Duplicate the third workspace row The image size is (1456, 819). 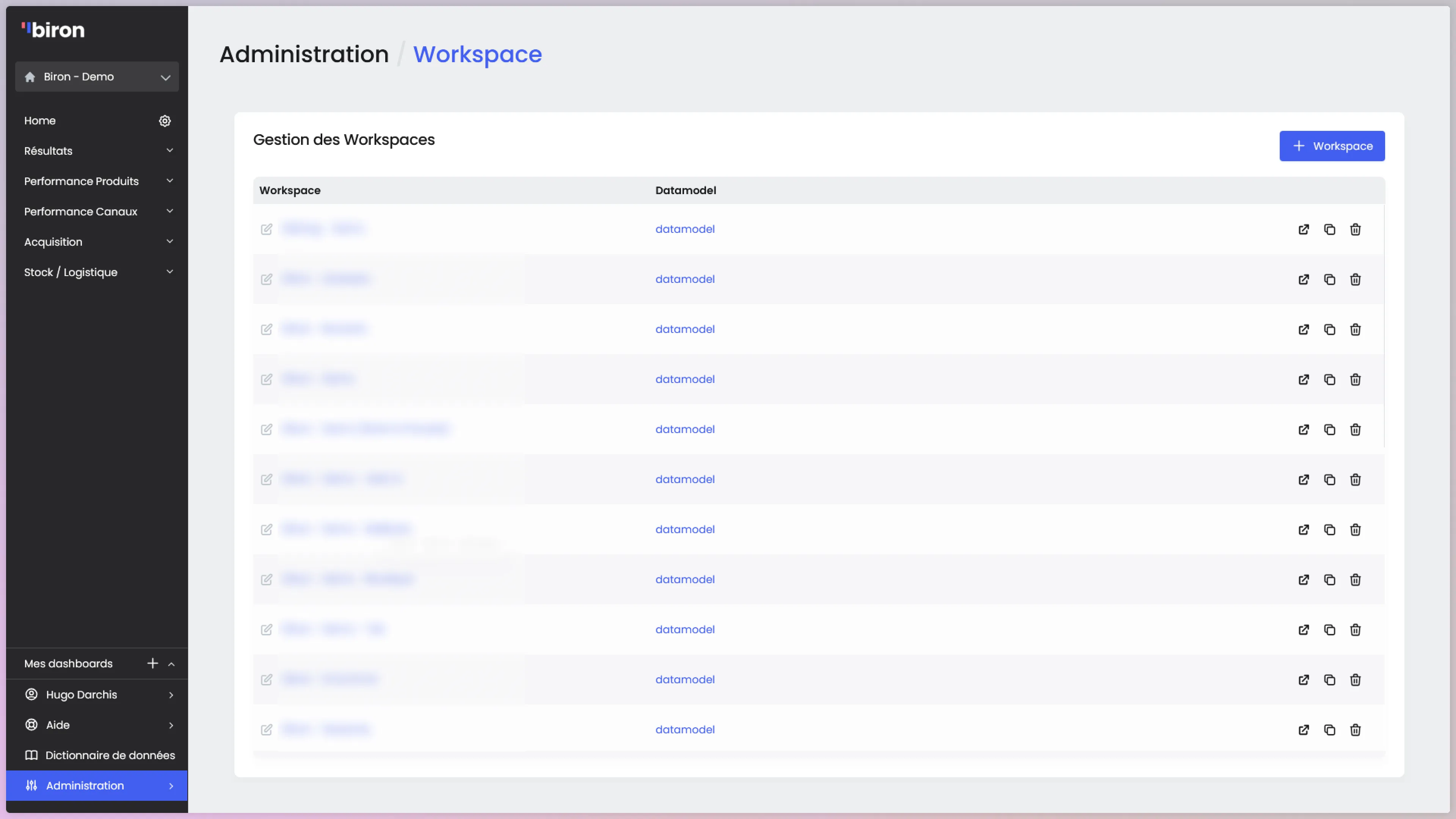coord(1329,329)
